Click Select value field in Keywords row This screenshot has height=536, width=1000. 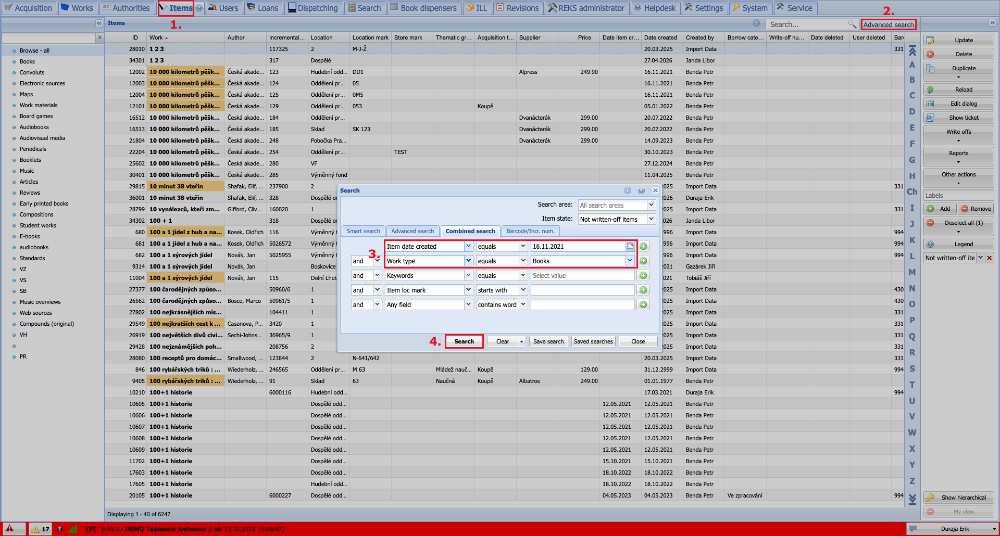(x=583, y=275)
